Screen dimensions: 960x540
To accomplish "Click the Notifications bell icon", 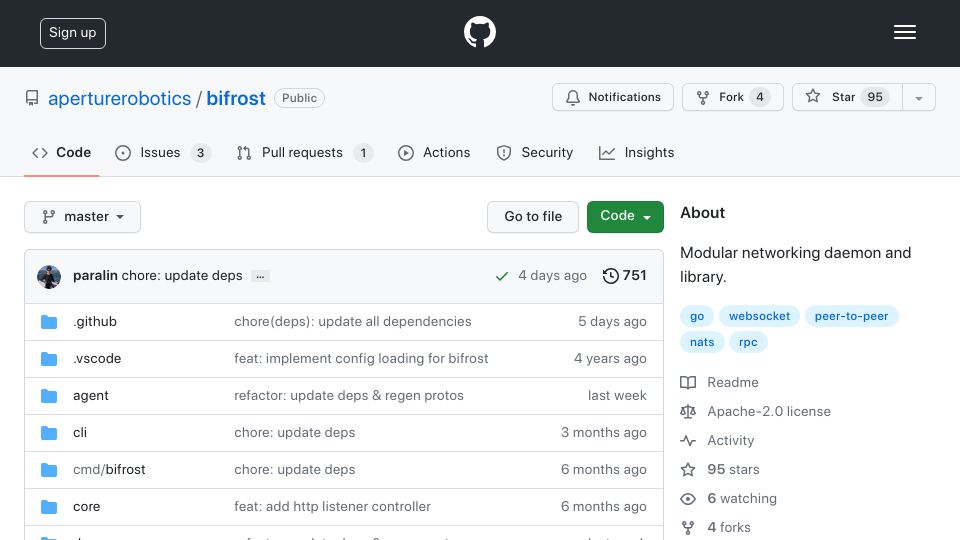I will pyautogui.click(x=572, y=97).
